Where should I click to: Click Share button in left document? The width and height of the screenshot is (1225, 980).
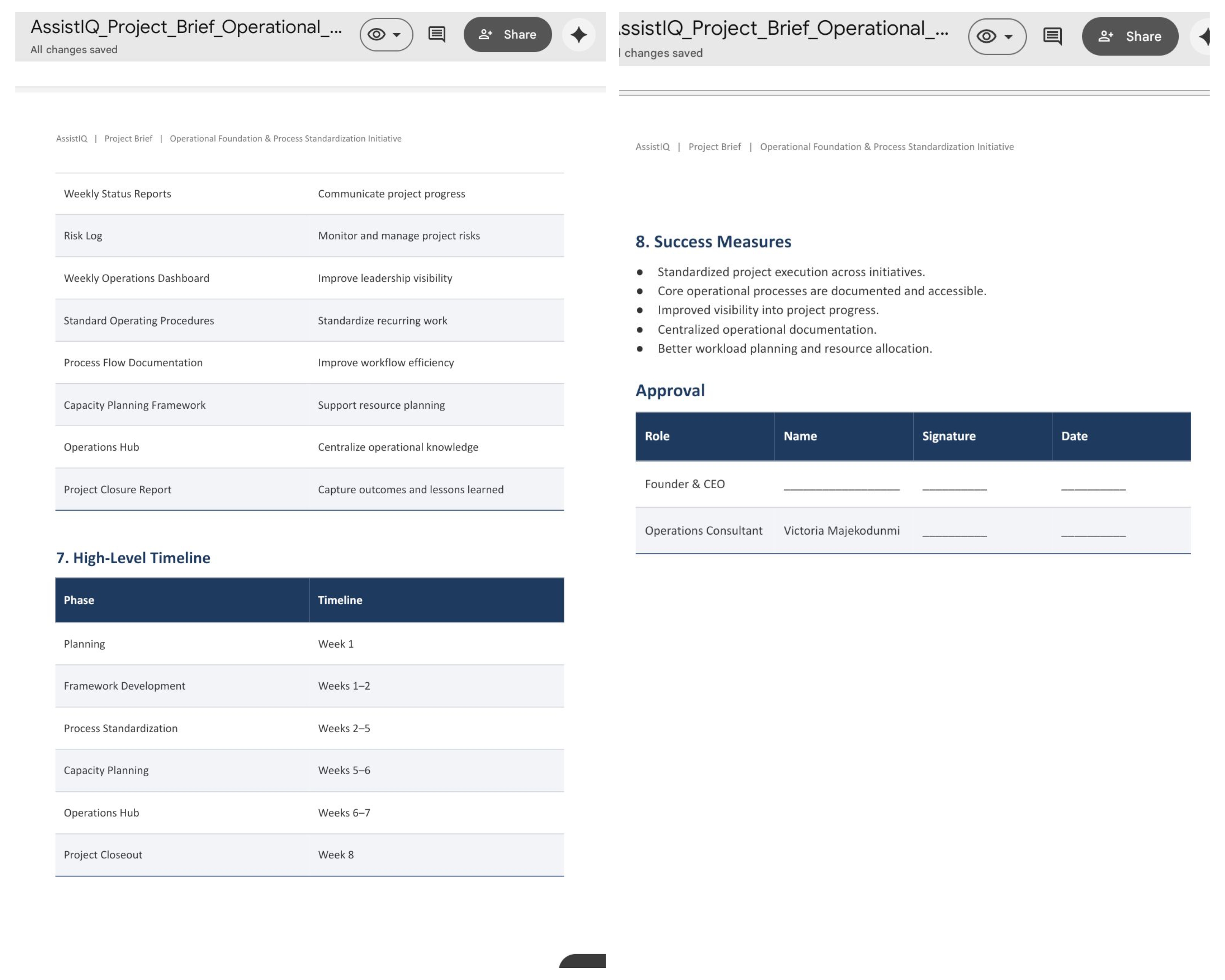(x=508, y=34)
